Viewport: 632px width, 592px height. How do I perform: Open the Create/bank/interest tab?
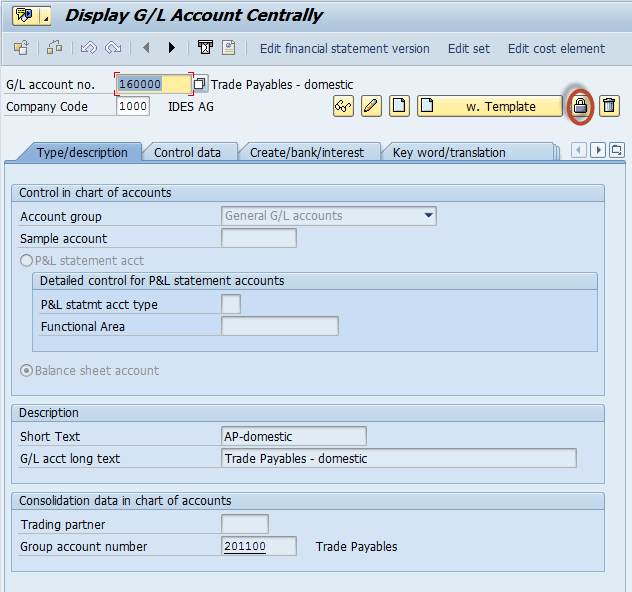click(308, 153)
